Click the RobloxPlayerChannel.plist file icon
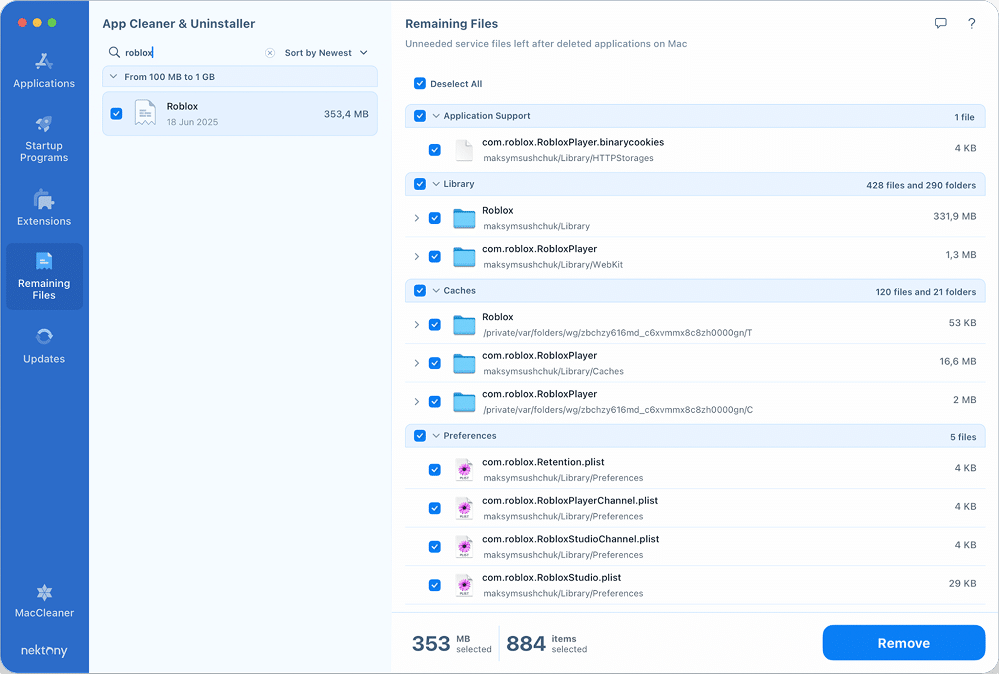 point(464,508)
